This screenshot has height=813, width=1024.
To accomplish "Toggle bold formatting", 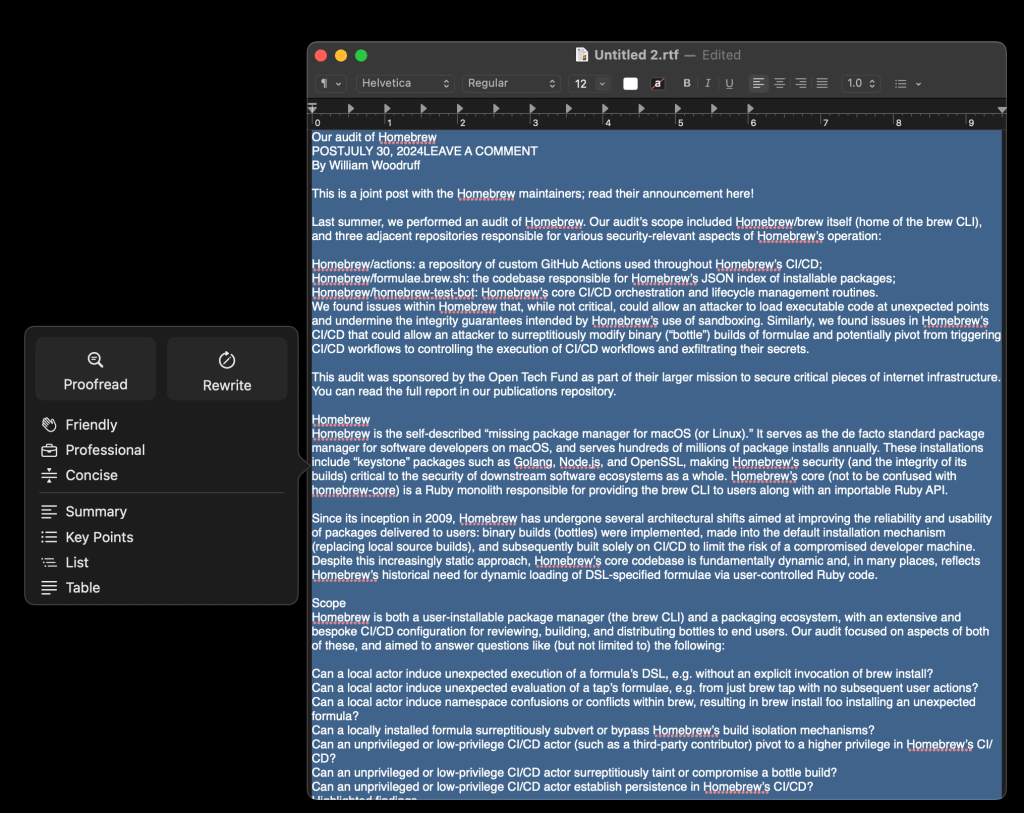I will (x=687, y=84).
